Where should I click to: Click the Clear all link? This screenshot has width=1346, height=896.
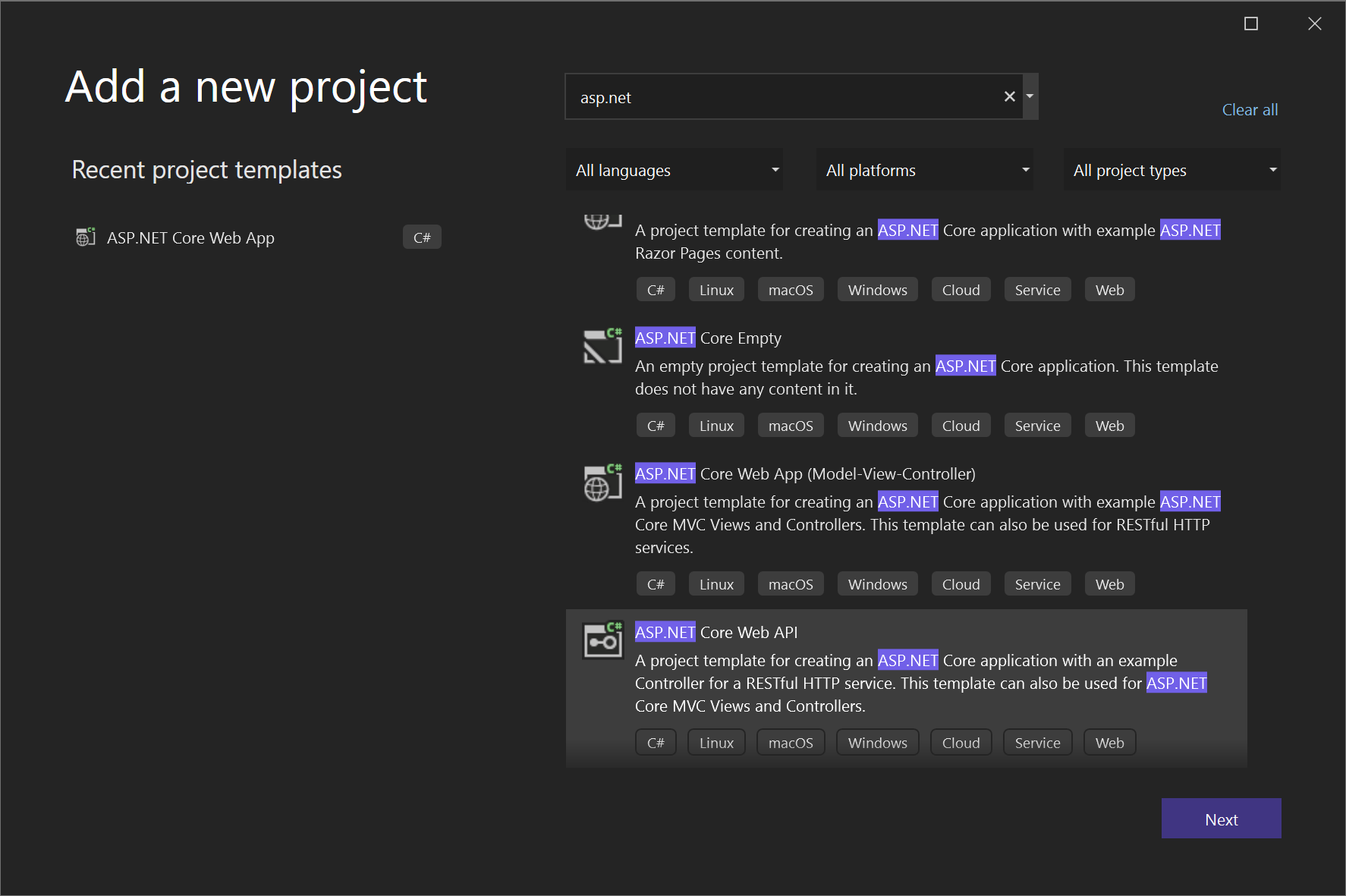(1249, 109)
